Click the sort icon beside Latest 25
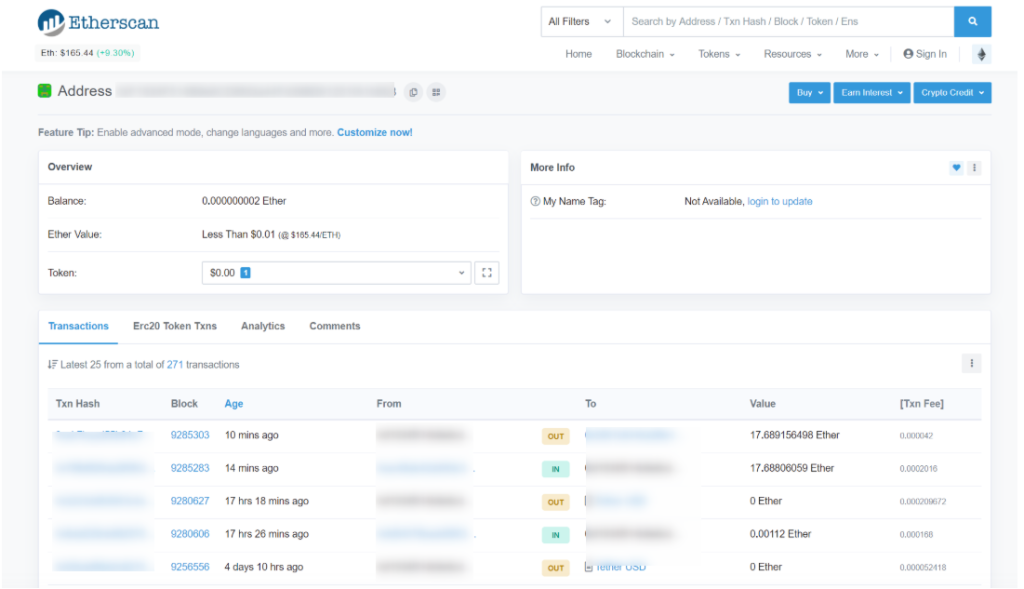This screenshot has width=1024, height=589. pyautogui.click(x=52, y=364)
